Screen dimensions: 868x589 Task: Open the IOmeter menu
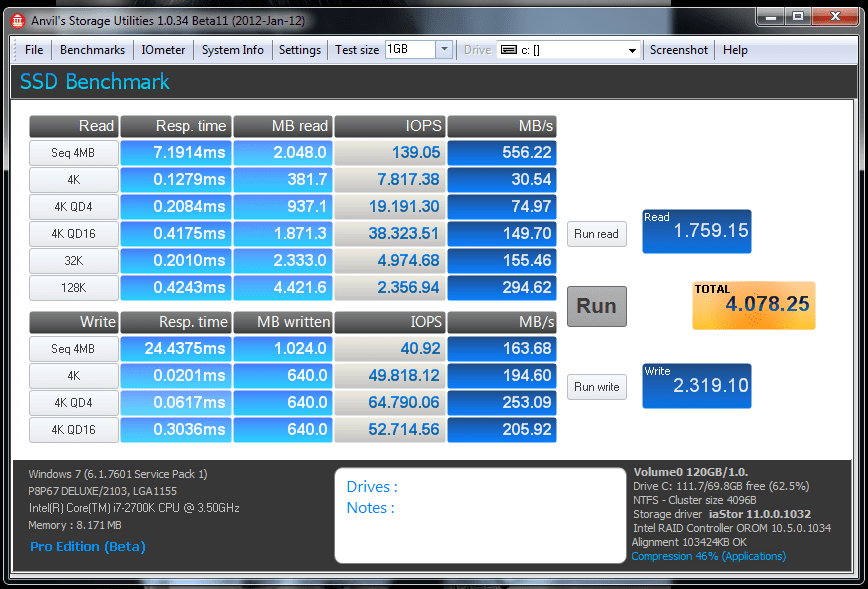click(163, 50)
